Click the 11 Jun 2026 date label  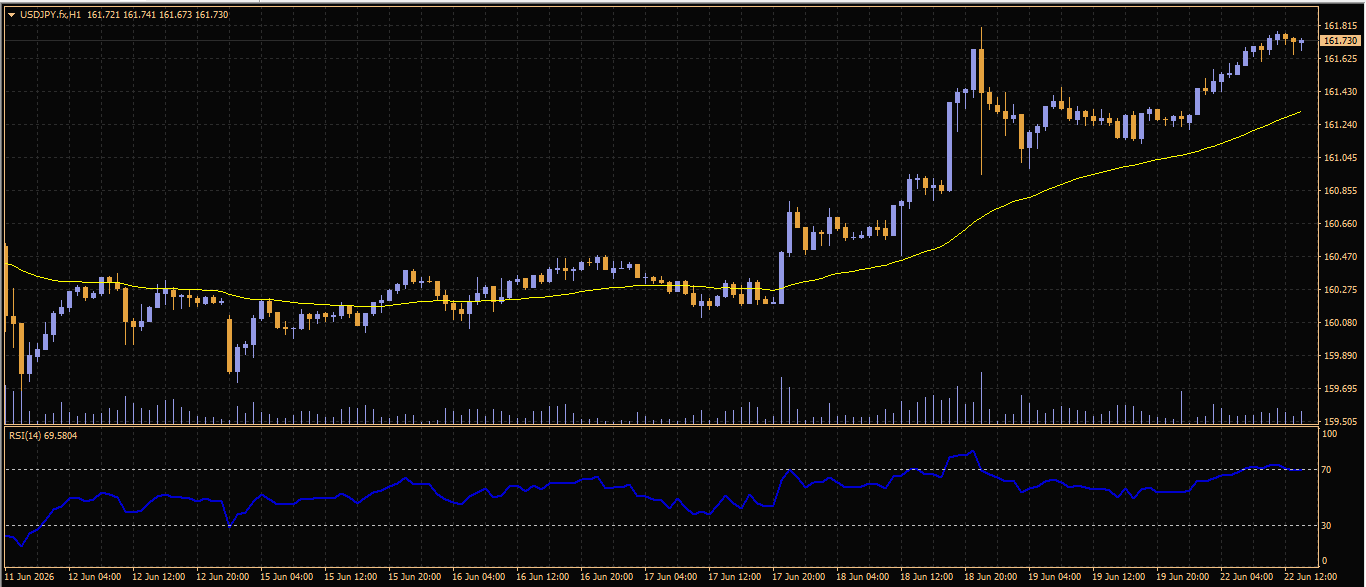pos(29,577)
